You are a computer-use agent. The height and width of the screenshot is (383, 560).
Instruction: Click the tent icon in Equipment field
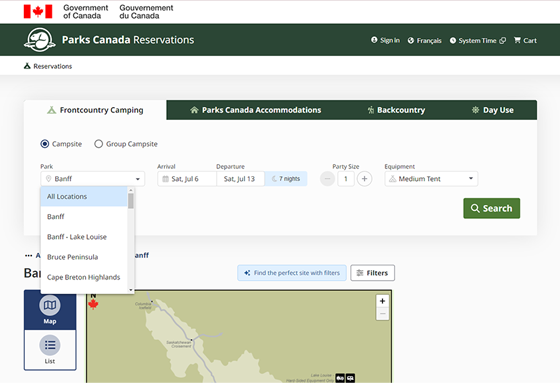(x=392, y=179)
